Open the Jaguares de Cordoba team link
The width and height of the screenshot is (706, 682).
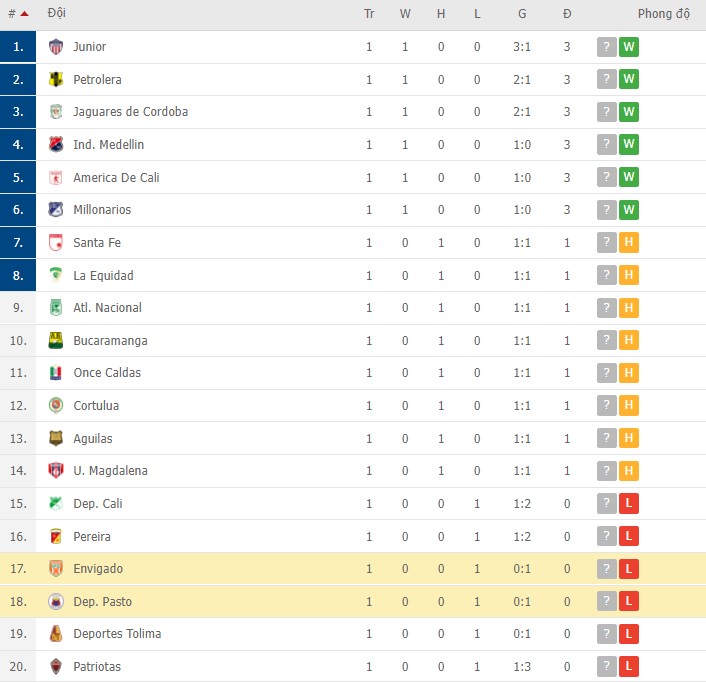[130, 112]
